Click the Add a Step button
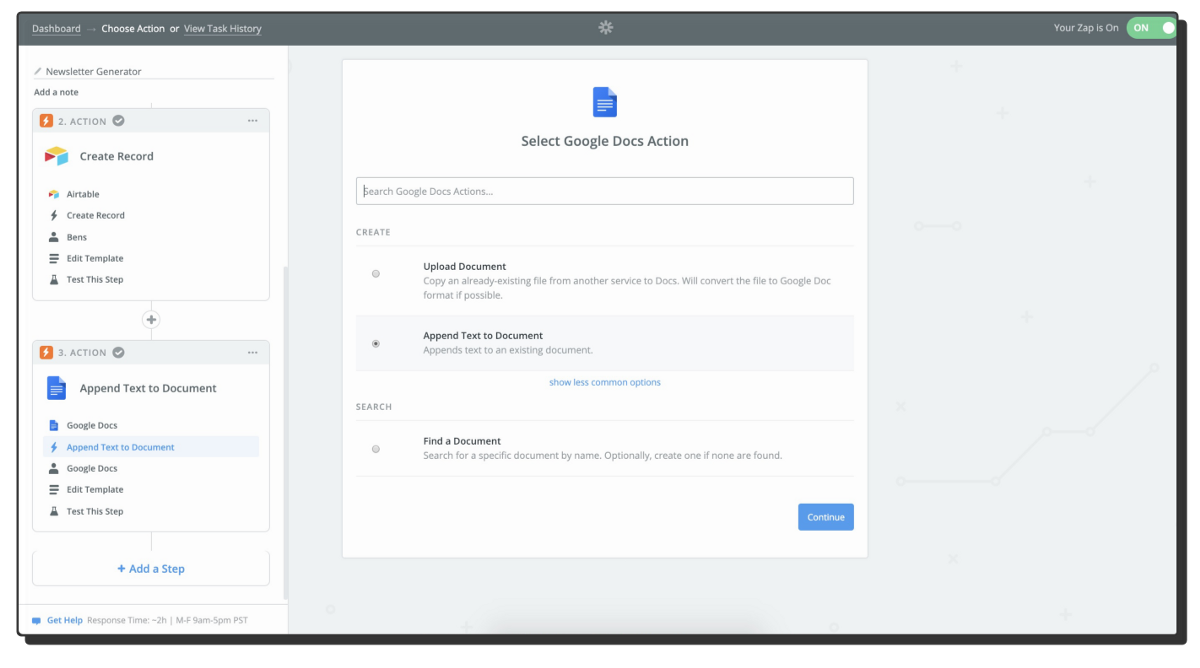The image size is (1200, 668). click(x=151, y=569)
